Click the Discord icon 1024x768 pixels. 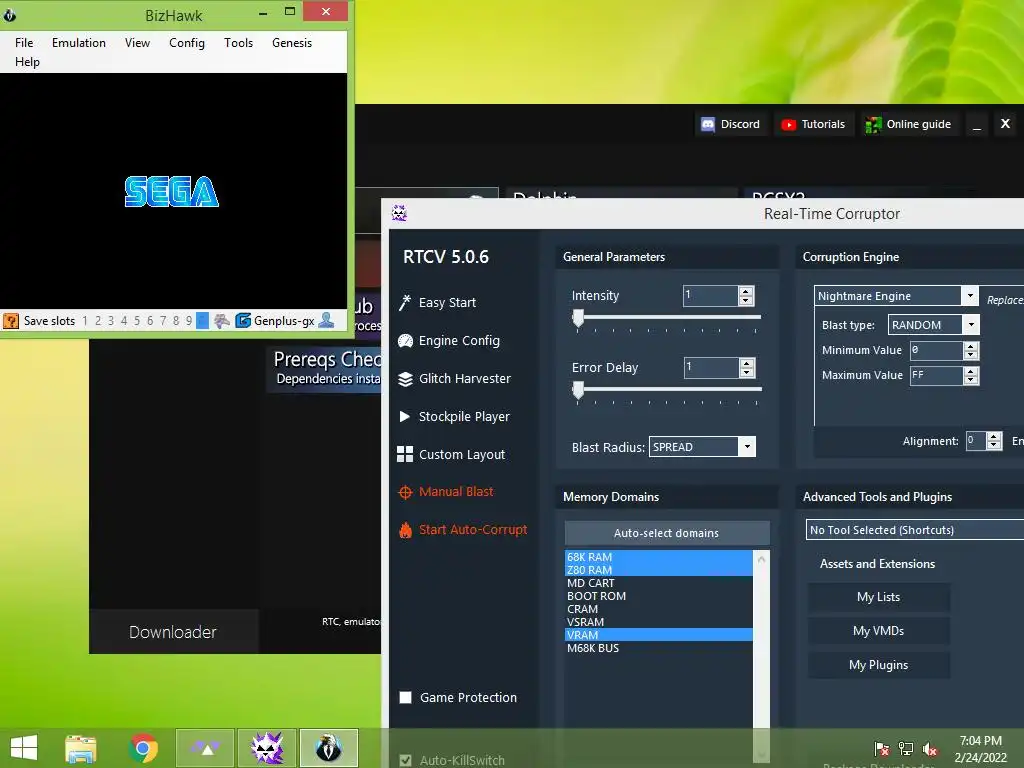pyautogui.click(x=708, y=124)
